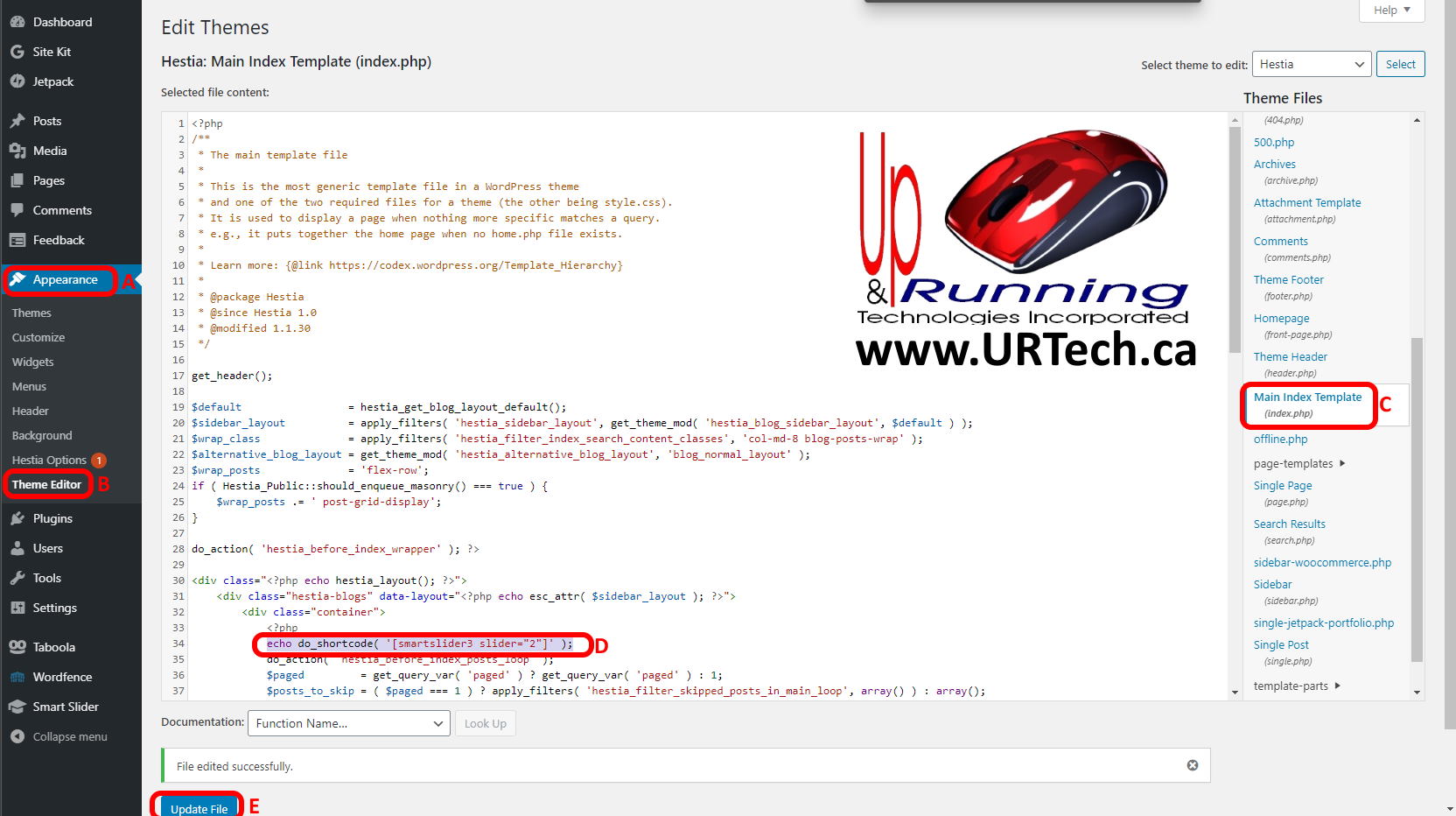Select the Site Kit icon
1456x816 pixels.
[18, 51]
